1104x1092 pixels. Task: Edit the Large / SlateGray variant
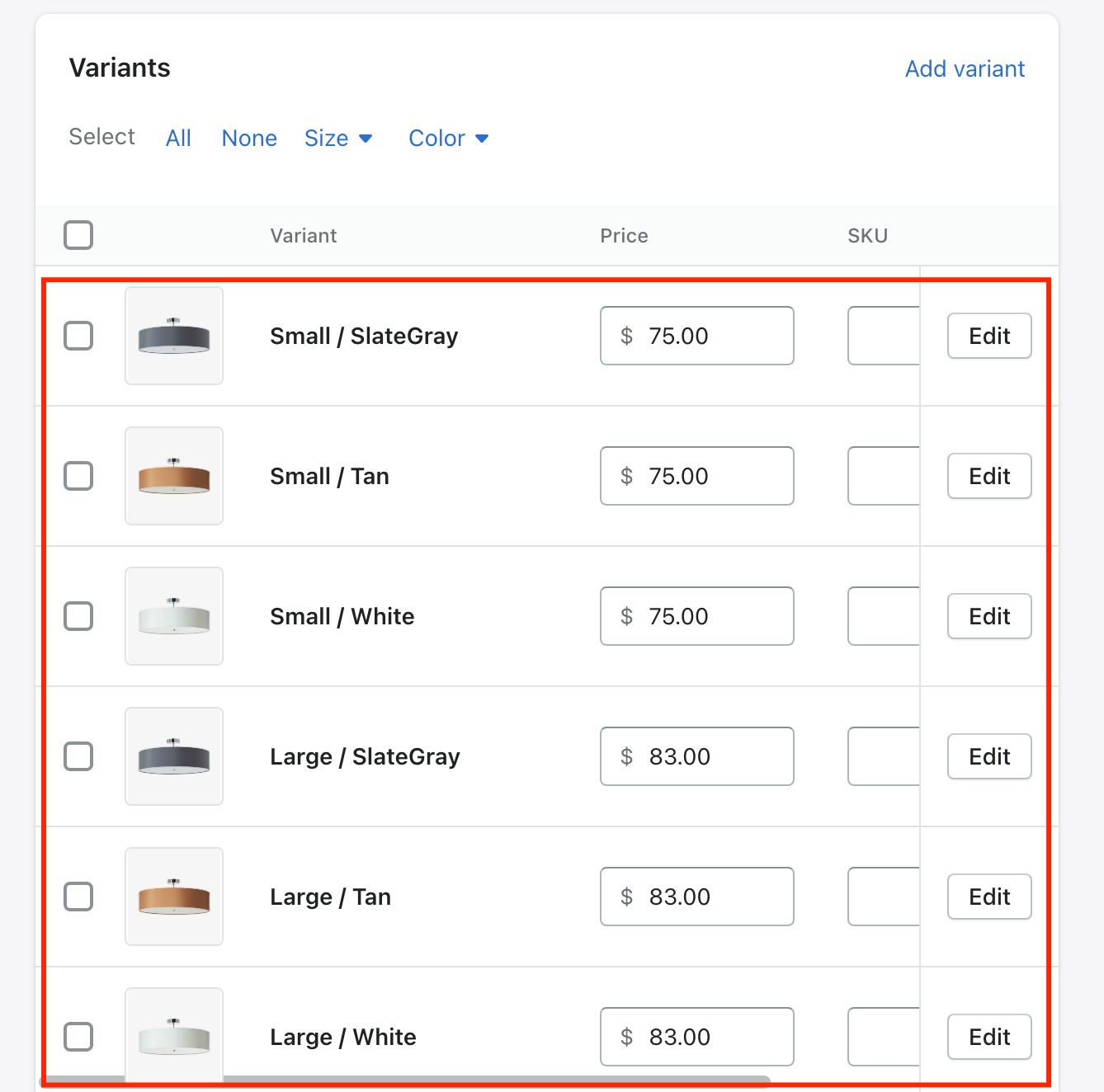[989, 756]
